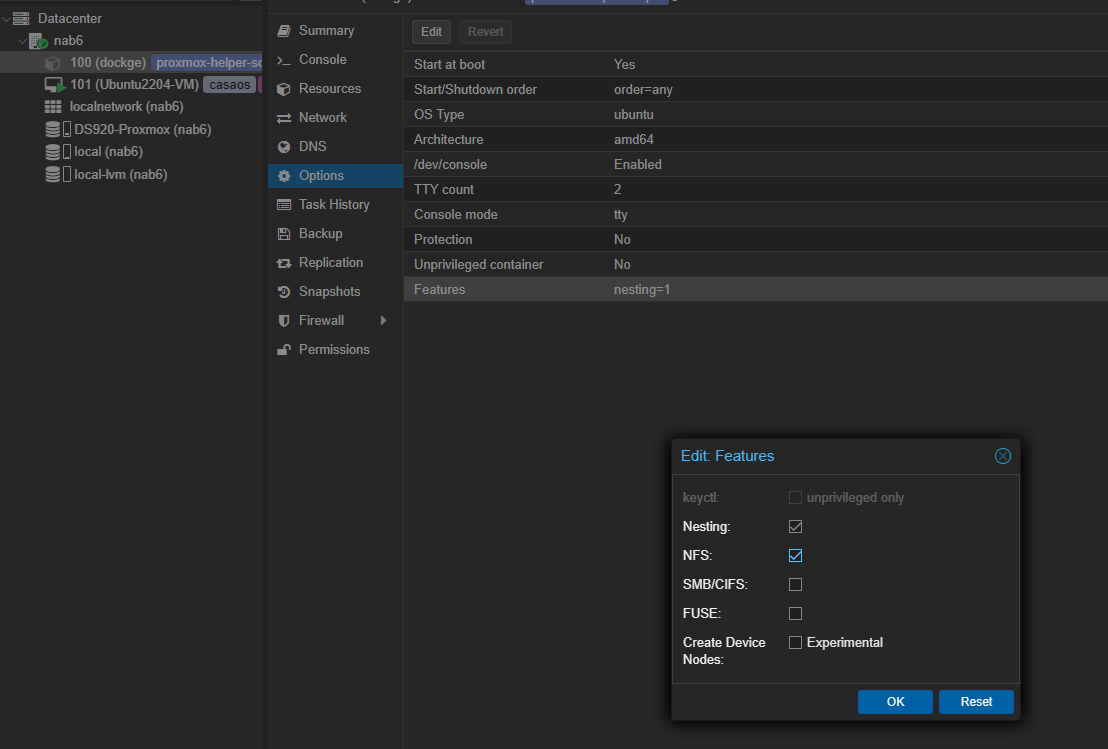The height and width of the screenshot is (749, 1108).
Task: Open the Task History section
Action: point(333,205)
